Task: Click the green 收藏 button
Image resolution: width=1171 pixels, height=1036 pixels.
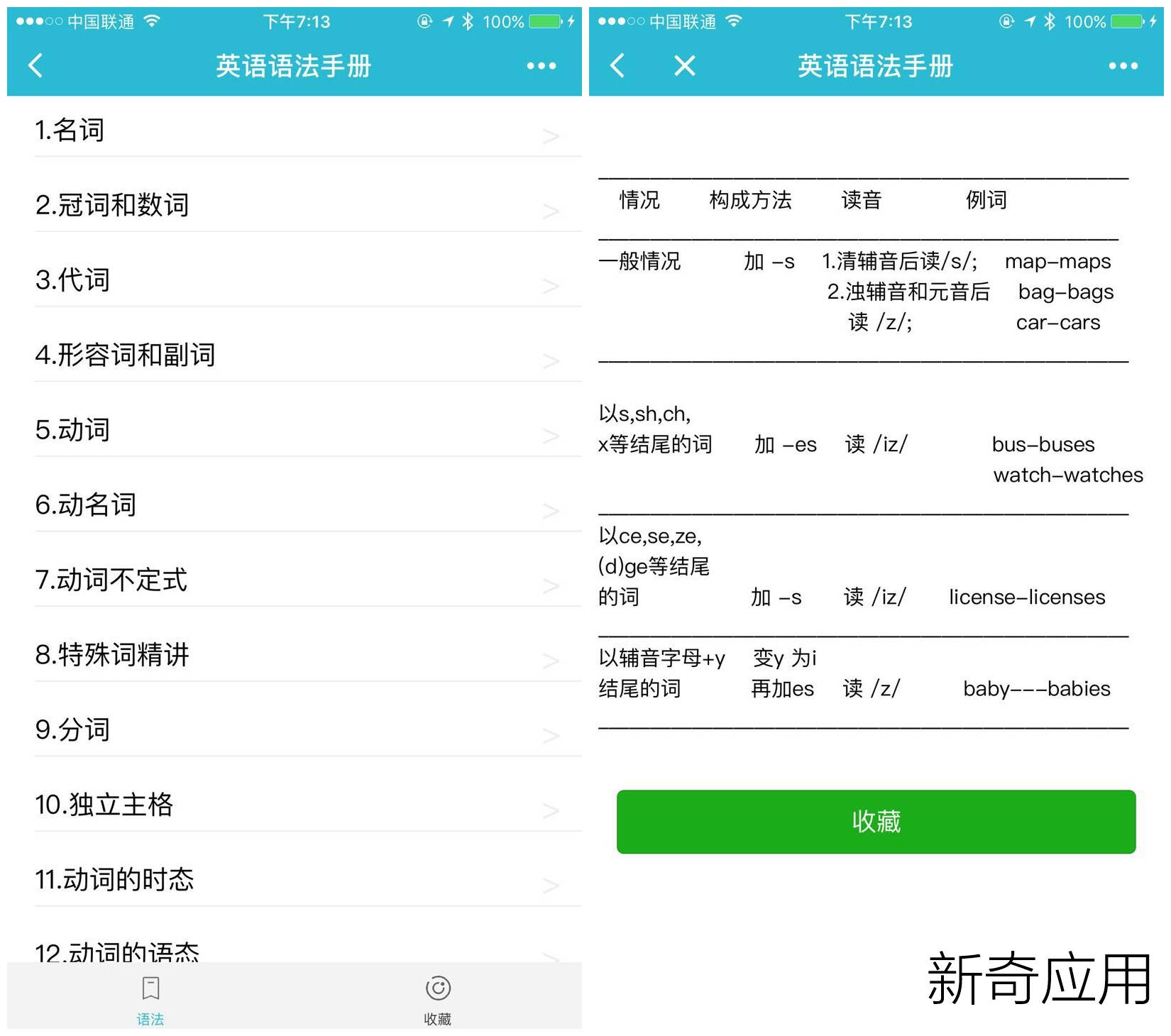Action: pyautogui.click(x=876, y=822)
